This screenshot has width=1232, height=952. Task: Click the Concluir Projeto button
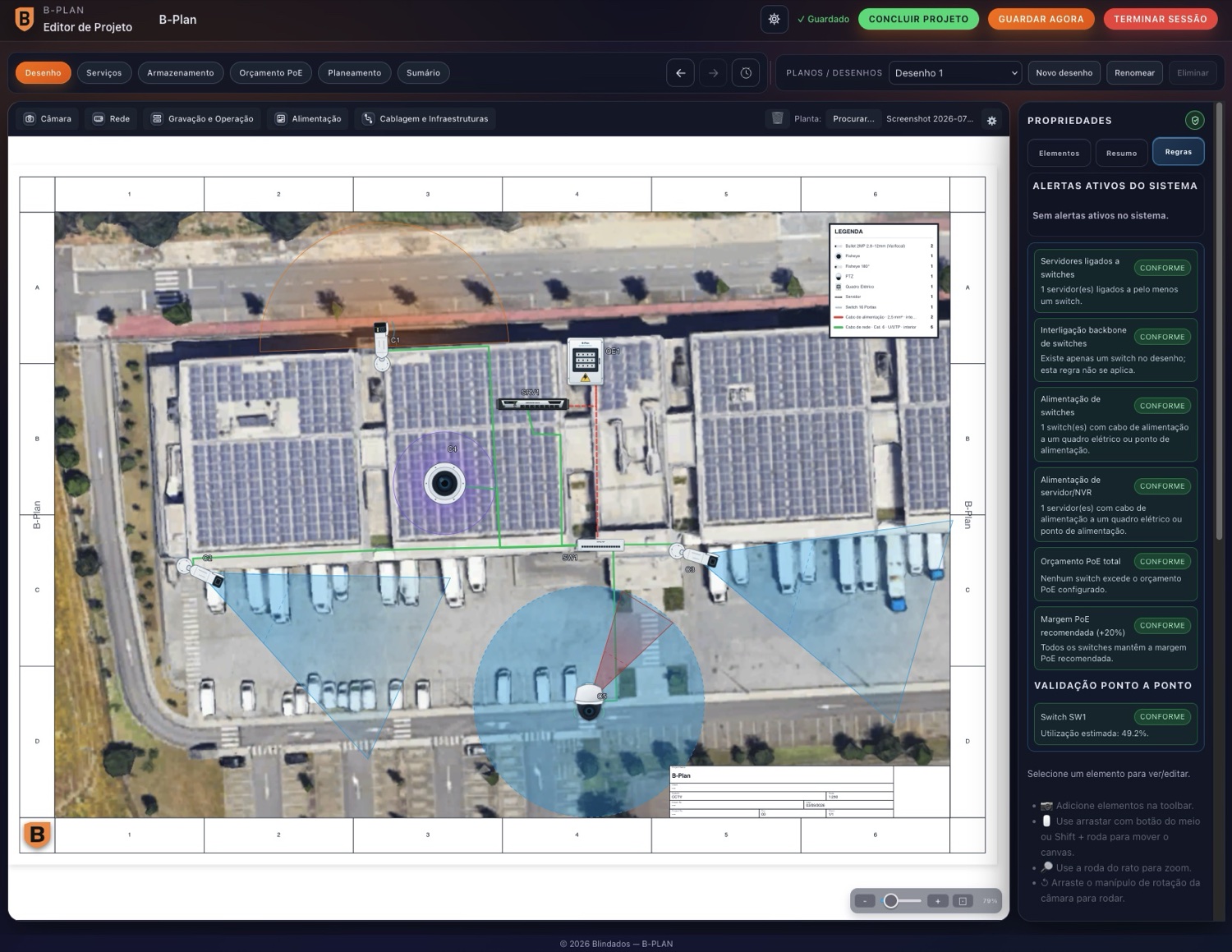(x=918, y=19)
